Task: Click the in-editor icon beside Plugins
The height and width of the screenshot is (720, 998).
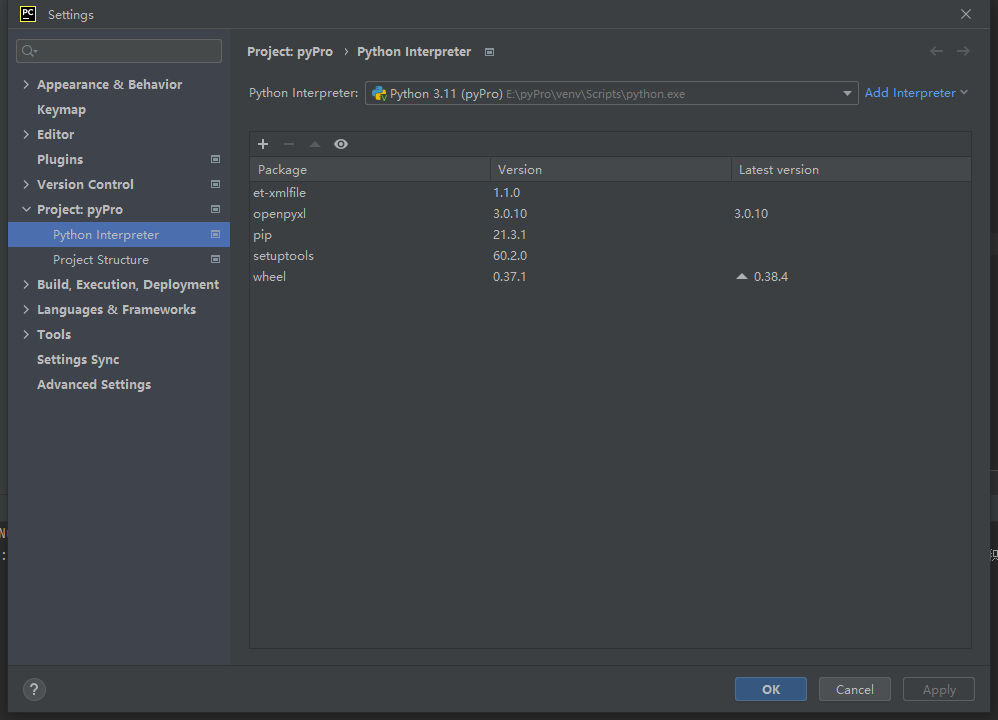Action: [x=214, y=159]
